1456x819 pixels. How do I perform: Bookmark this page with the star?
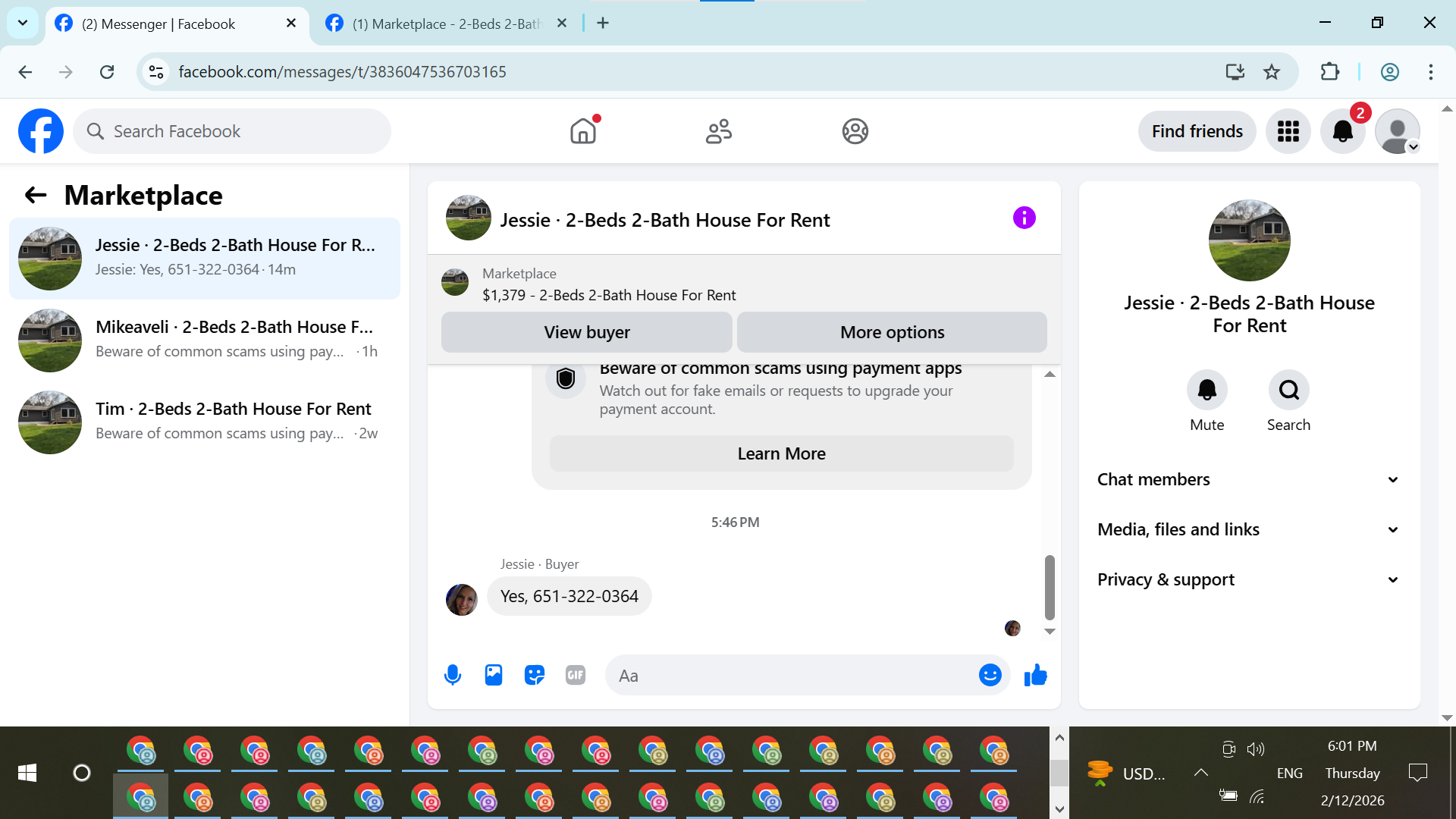pyautogui.click(x=1272, y=72)
